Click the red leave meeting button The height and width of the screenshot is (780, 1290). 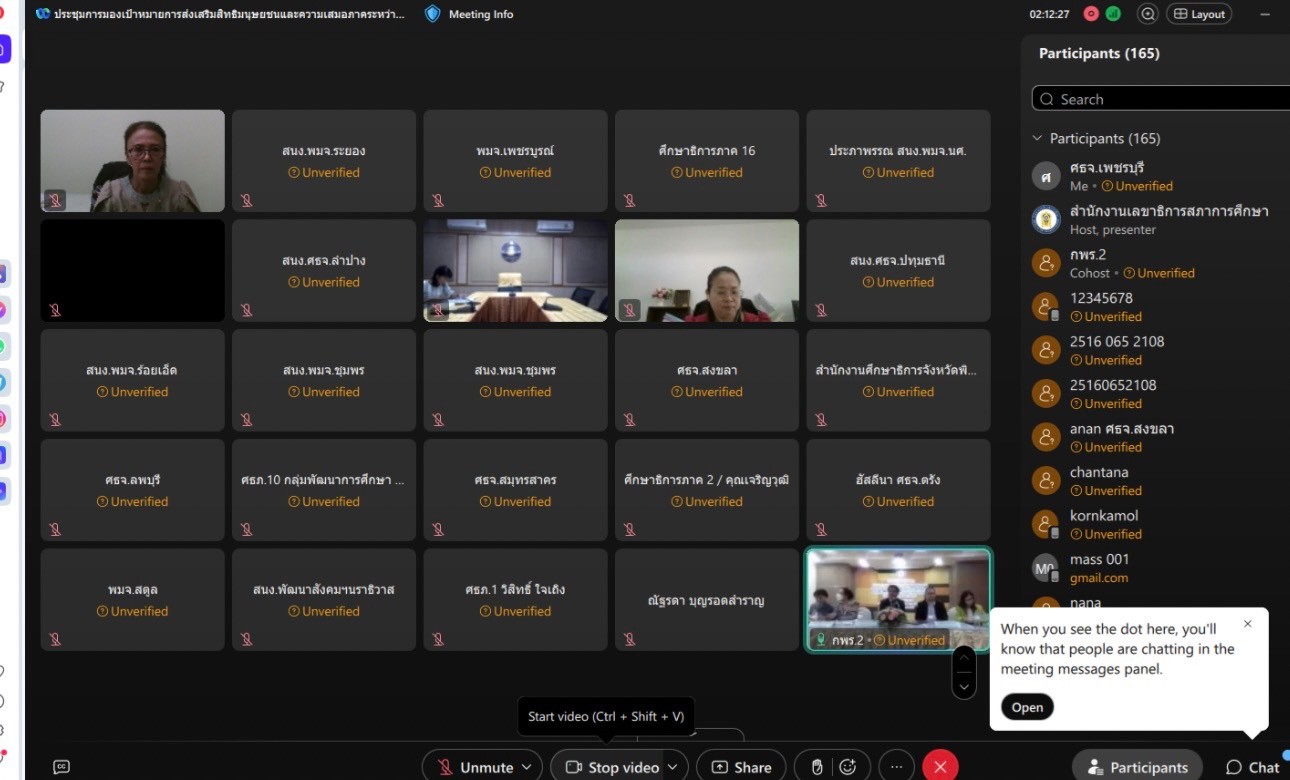(940, 767)
